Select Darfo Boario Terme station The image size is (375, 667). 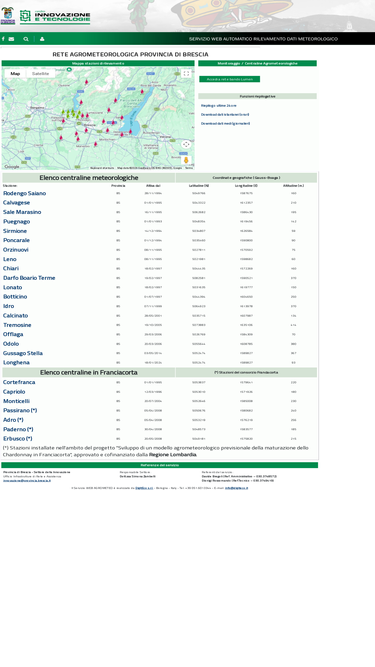[x=29, y=278]
